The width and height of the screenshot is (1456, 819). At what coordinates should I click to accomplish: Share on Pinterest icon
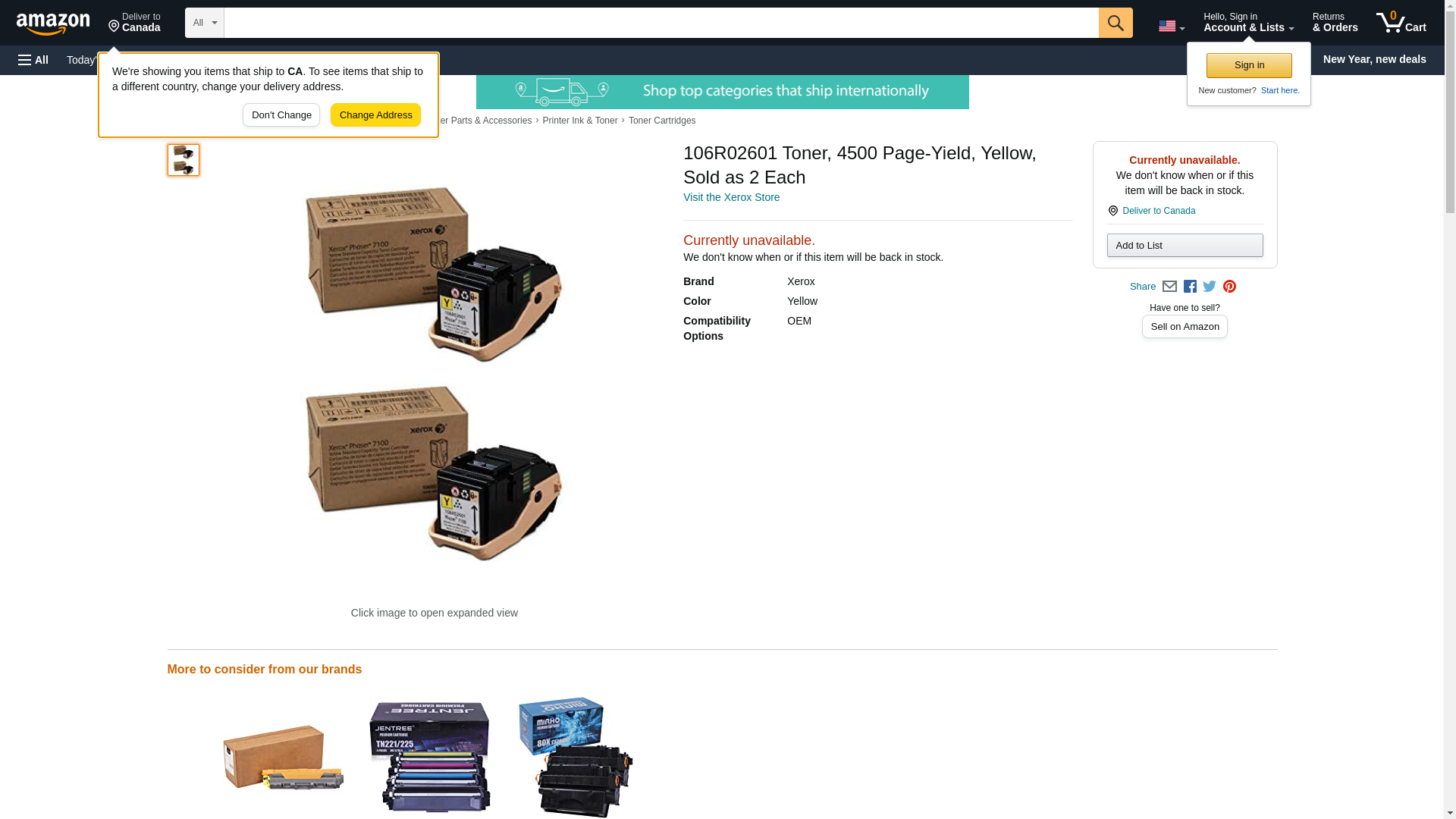[x=1229, y=287]
